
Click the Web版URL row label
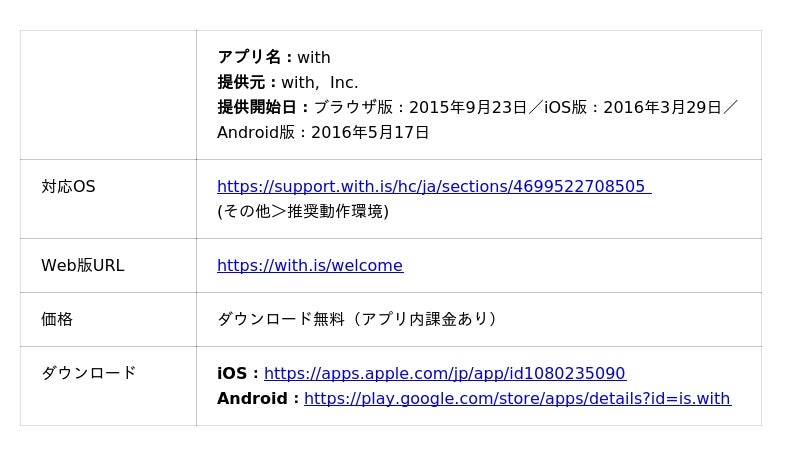click(82, 265)
